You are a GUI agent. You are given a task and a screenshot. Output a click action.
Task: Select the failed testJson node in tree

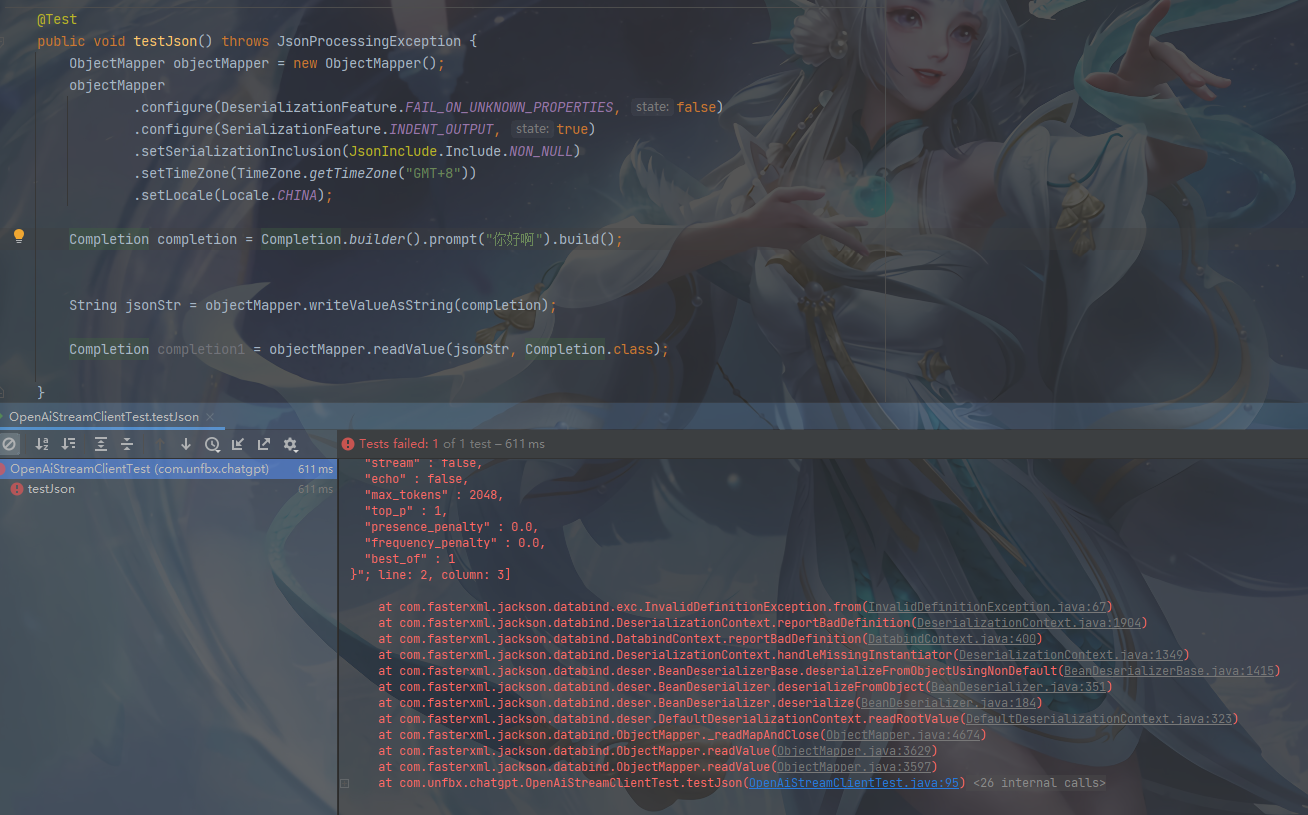tap(51, 489)
